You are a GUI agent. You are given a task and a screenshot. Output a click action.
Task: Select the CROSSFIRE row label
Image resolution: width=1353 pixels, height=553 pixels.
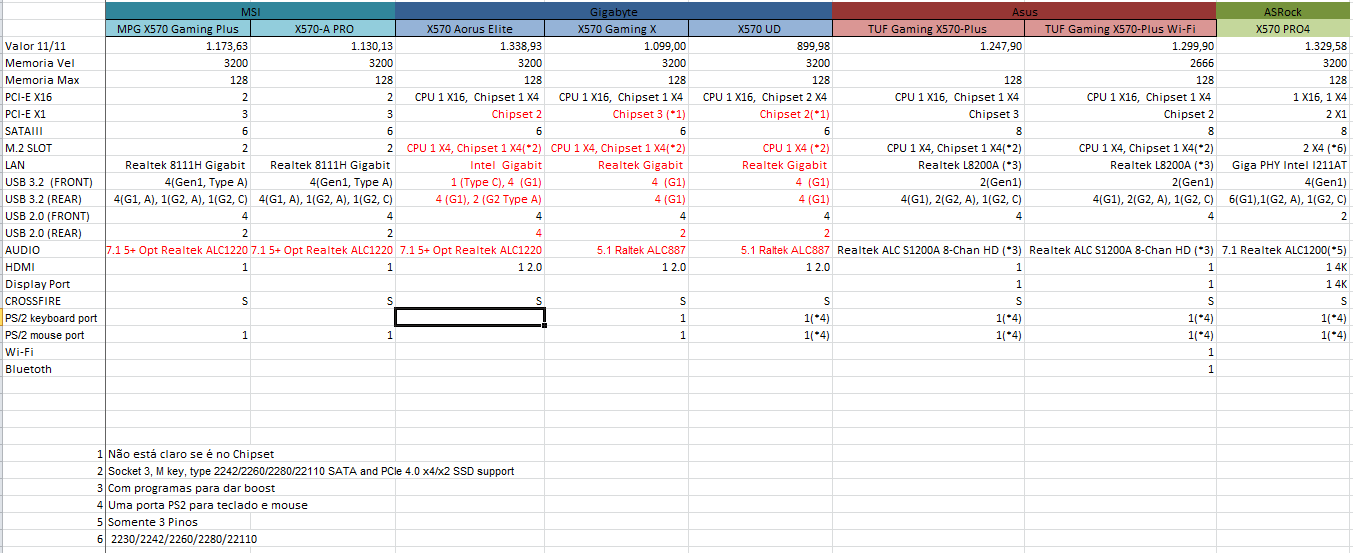53,301
